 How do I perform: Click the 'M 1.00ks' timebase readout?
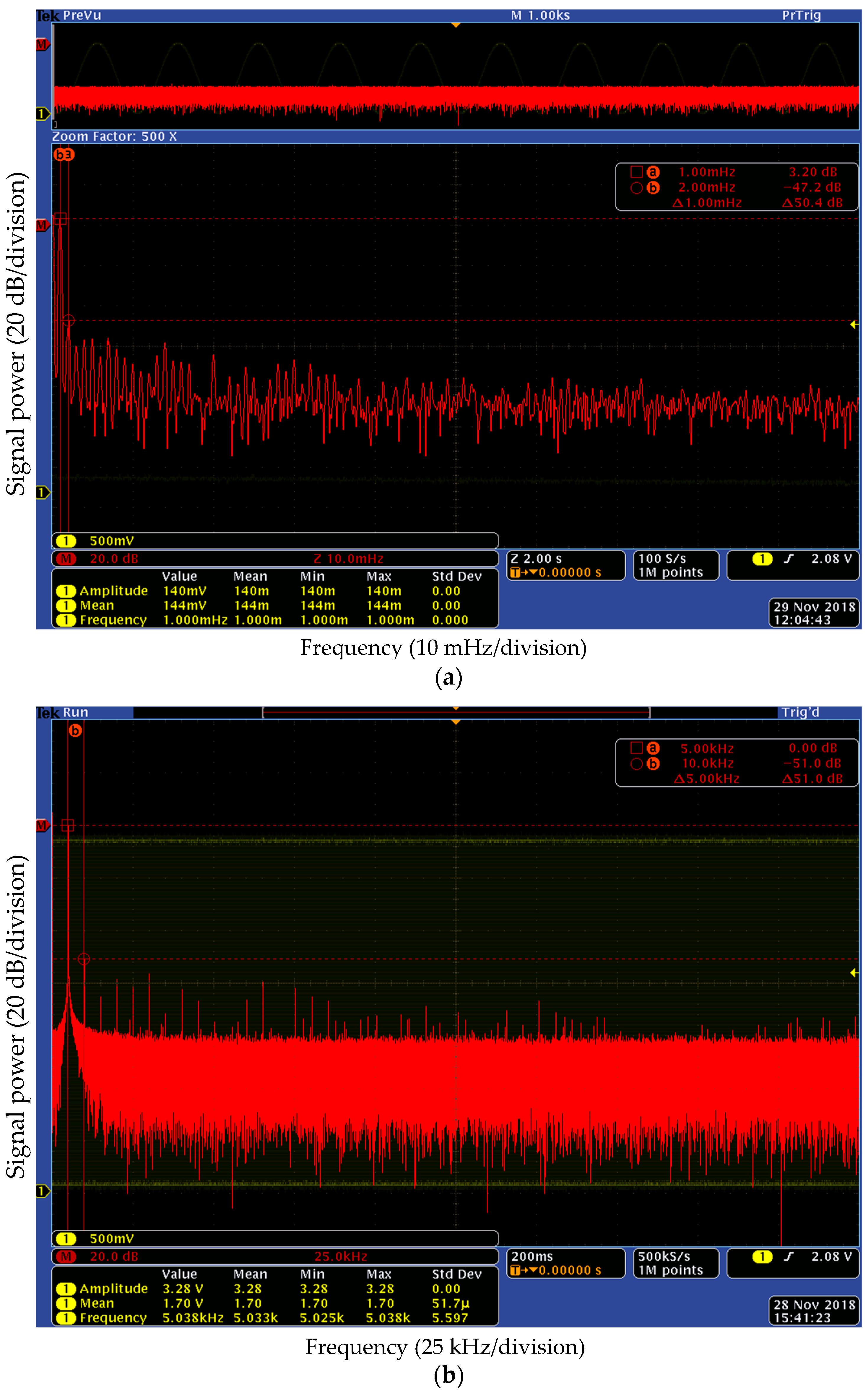[540, 15]
